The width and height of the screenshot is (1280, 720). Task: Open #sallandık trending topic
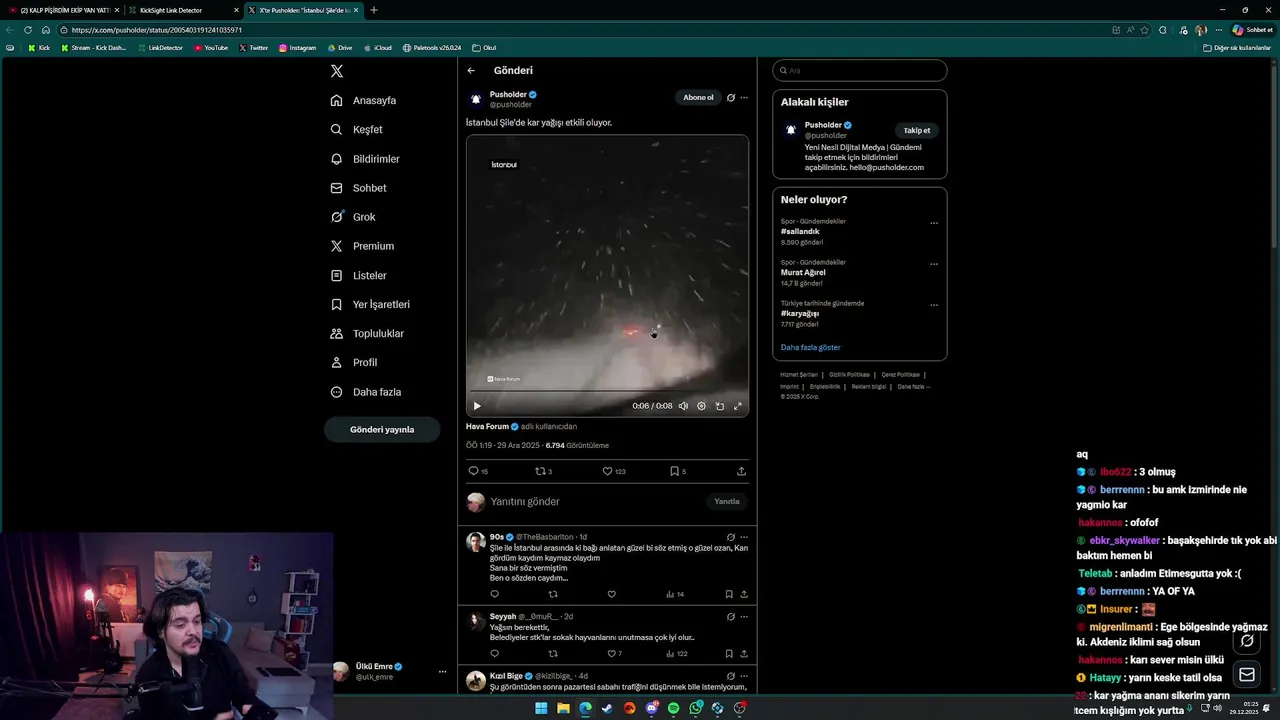pos(800,232)
